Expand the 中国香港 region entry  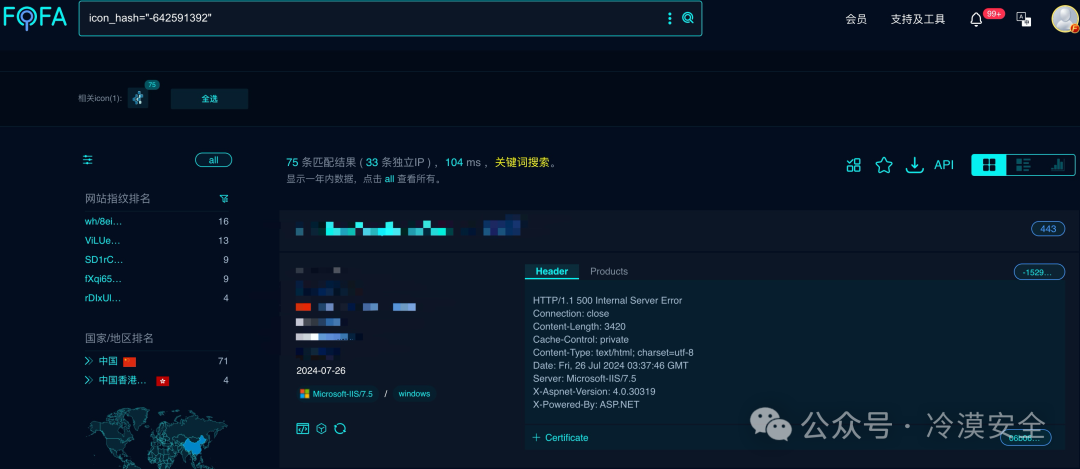[89, 380]
